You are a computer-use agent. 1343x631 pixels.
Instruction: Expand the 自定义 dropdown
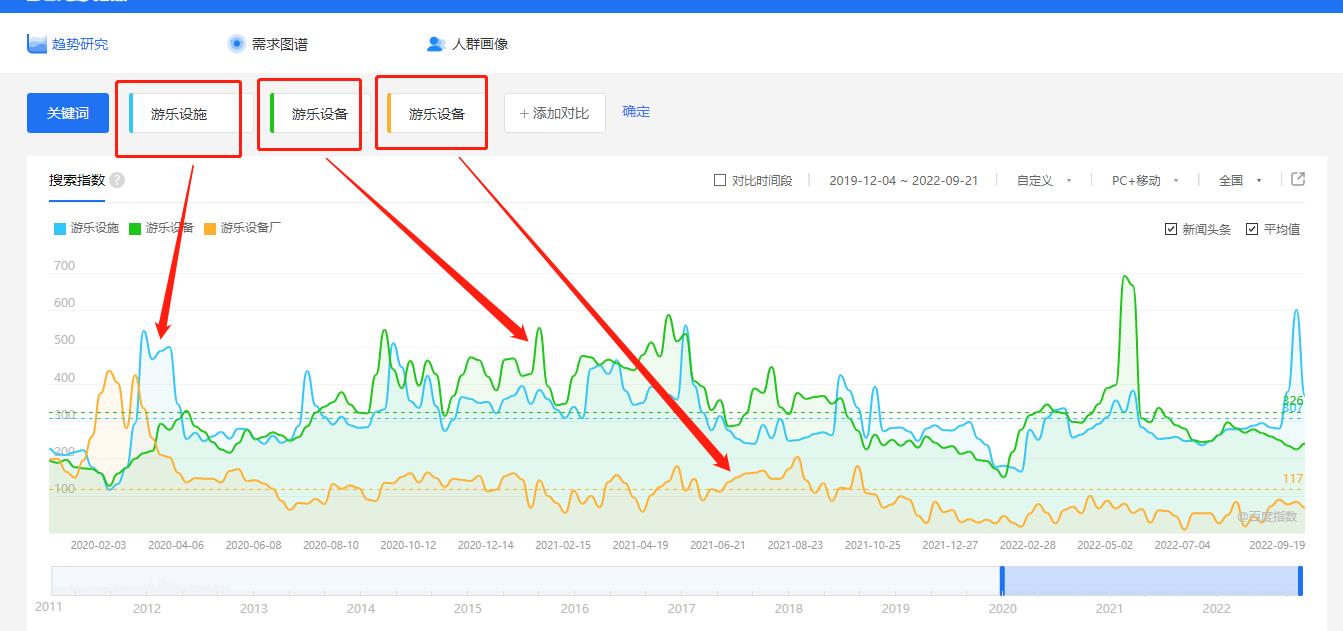(x=1044, y=181)
